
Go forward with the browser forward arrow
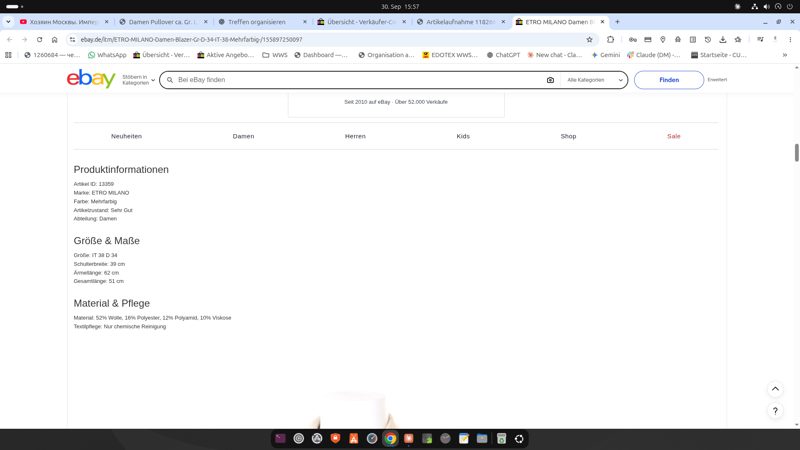(x=24, y=39)
